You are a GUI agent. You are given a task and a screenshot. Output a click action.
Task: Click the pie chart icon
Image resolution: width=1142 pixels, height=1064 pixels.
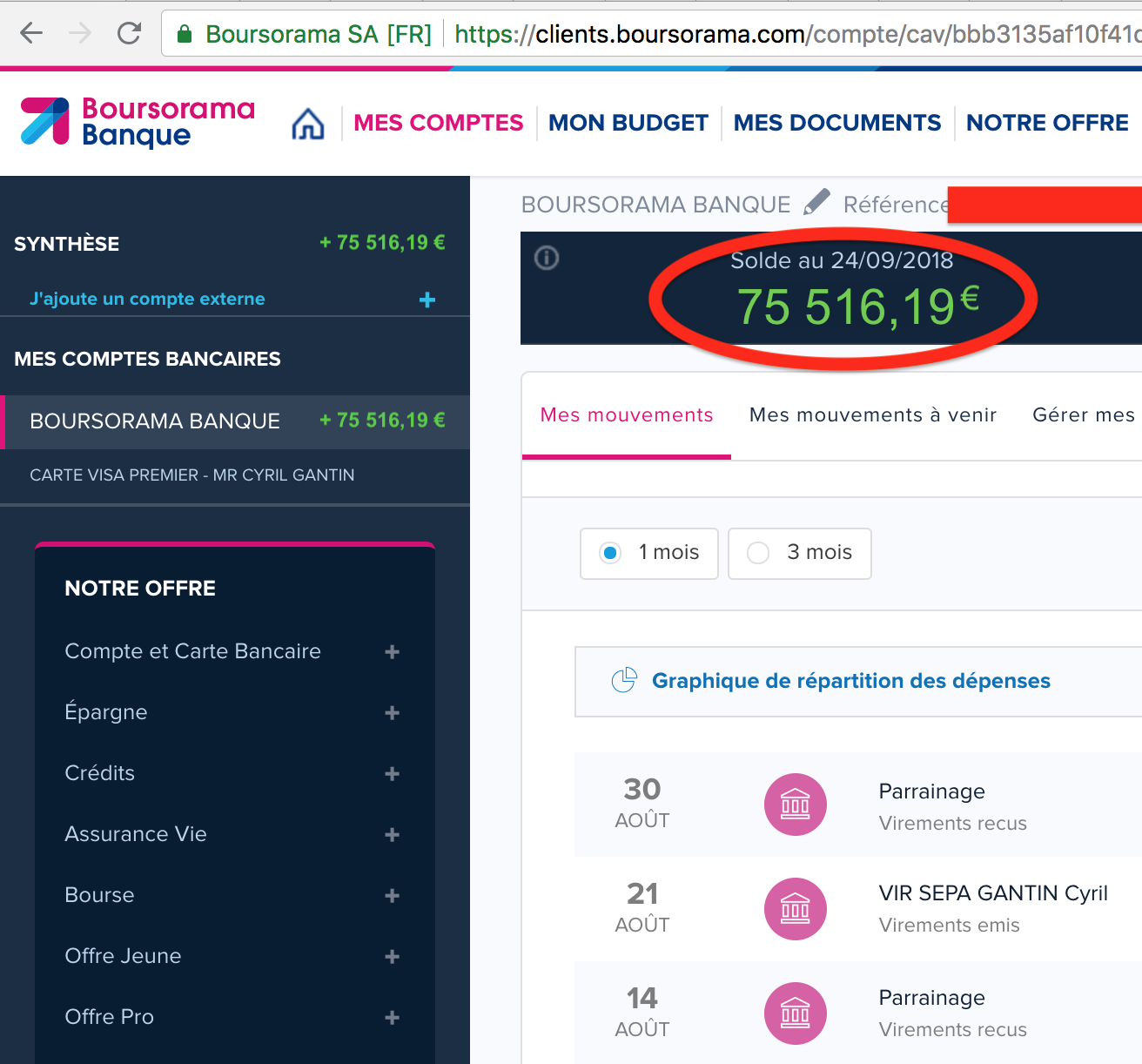[x=624, y=680]
